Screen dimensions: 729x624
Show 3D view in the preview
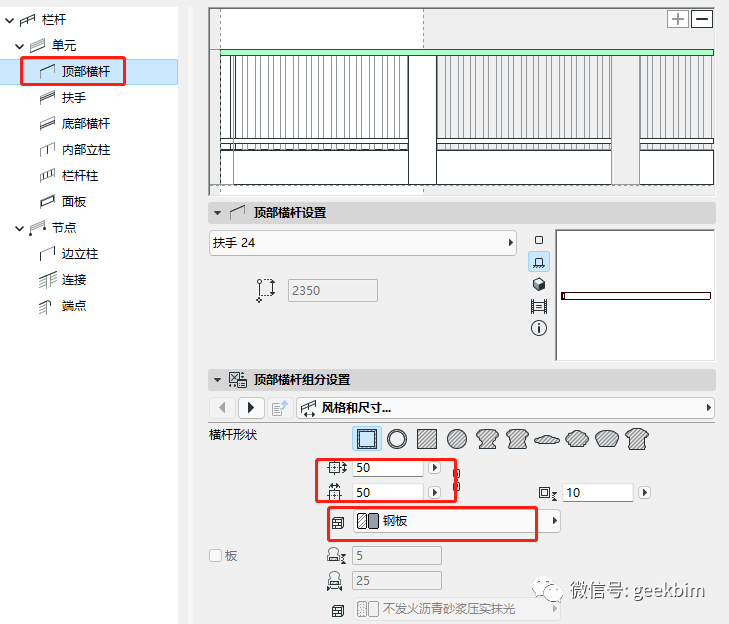539,284
